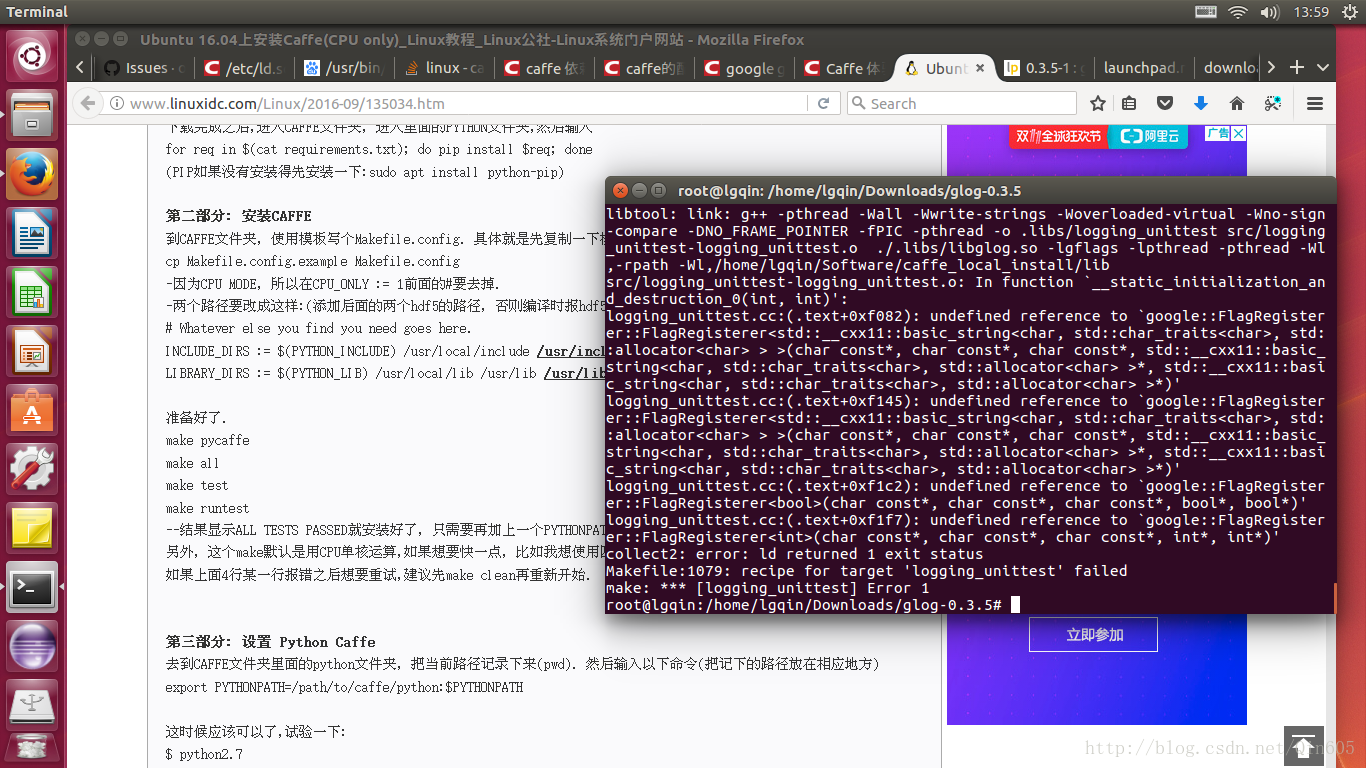Open Wi-Fi network menu in top panel
Screen dimensions: 1366x768
pyautogui.click(x=1238, y=12)
